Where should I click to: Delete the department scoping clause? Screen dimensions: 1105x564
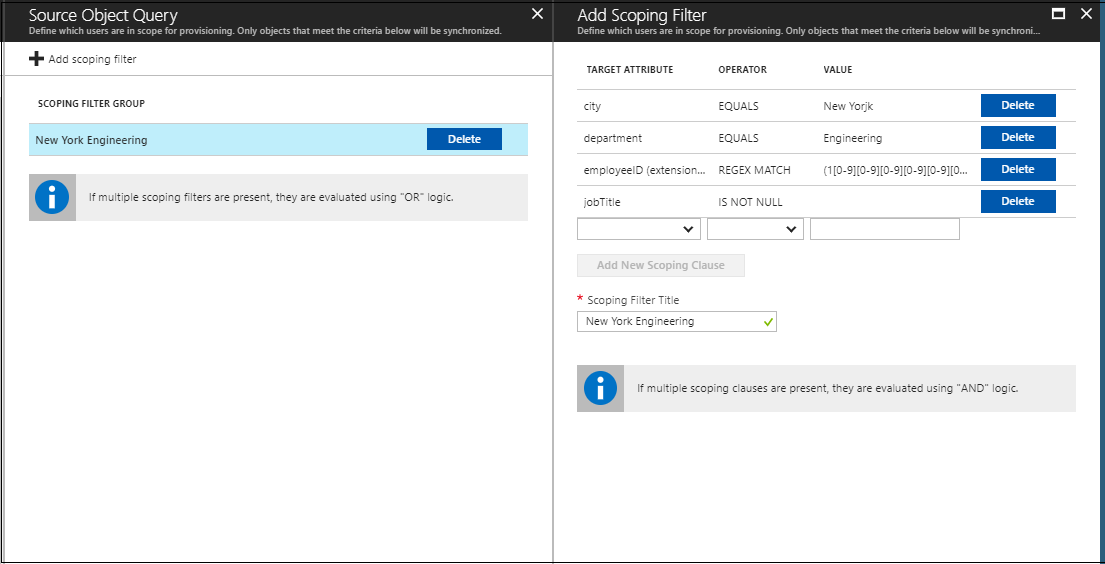click(1017, 137)
